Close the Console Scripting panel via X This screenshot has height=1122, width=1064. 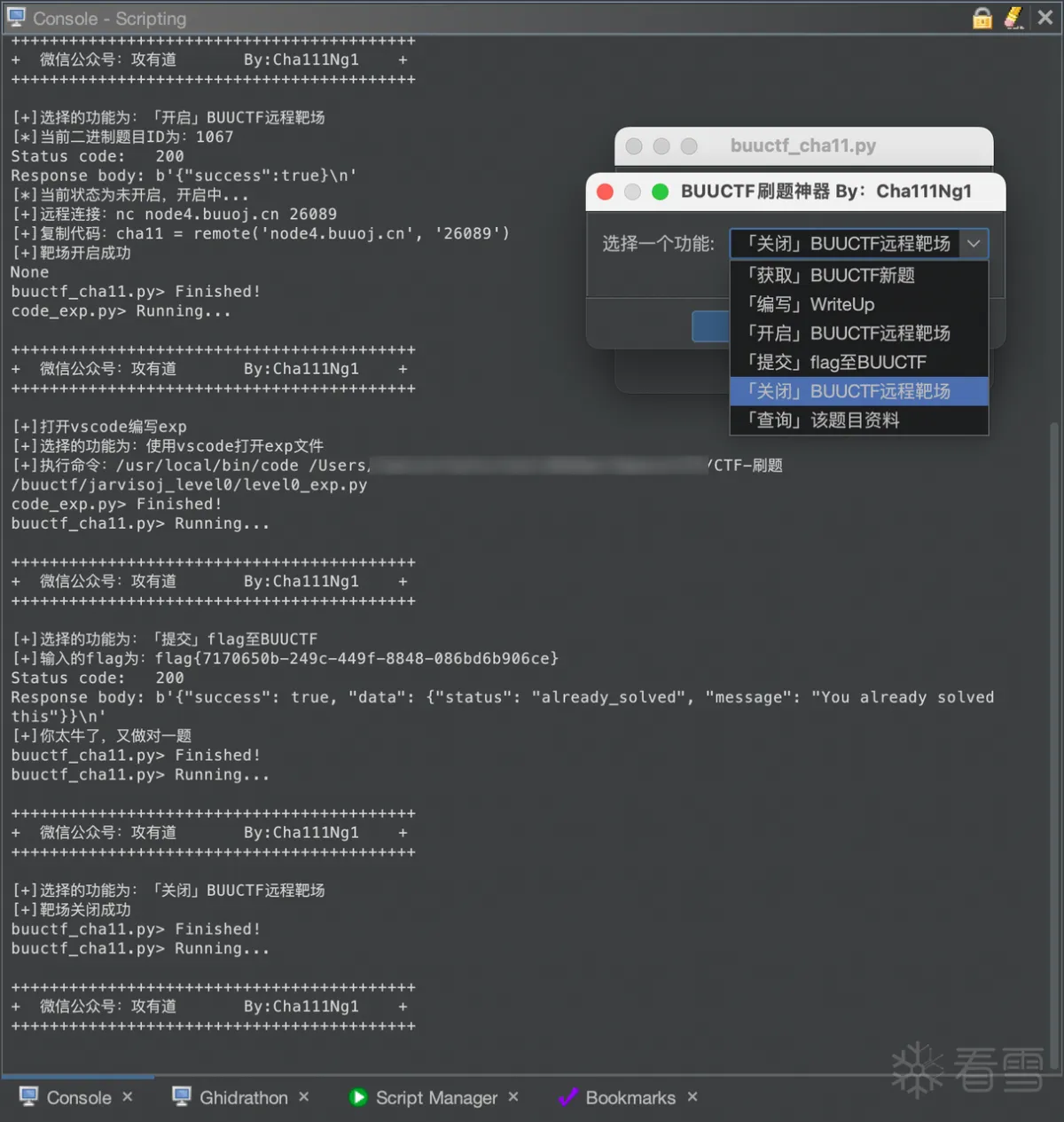[x=1046, y=18]
